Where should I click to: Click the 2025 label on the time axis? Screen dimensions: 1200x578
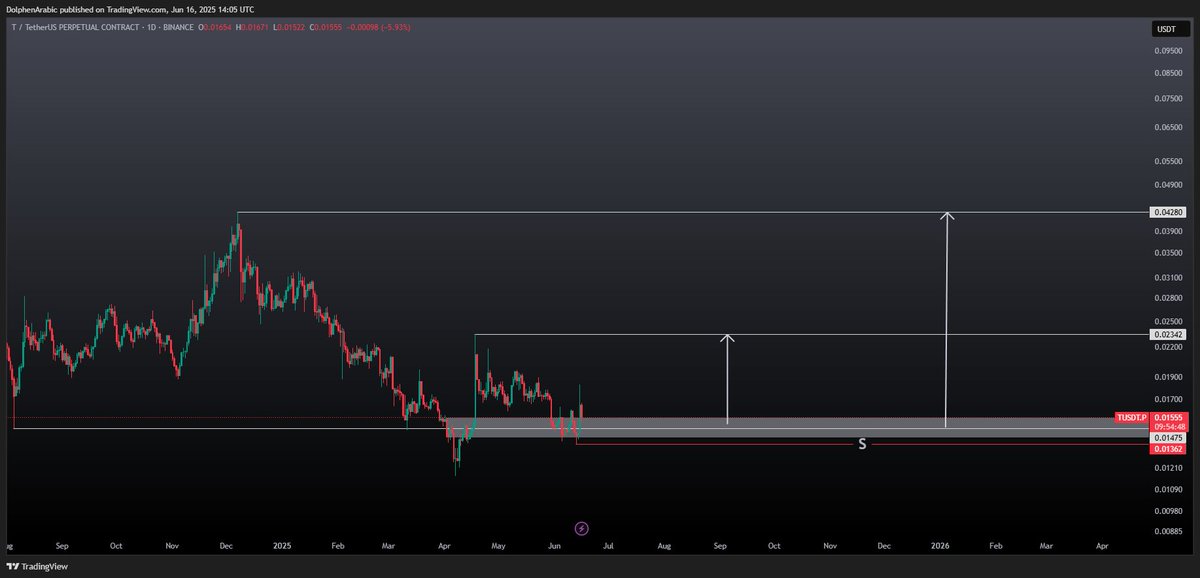click(281, 546)
